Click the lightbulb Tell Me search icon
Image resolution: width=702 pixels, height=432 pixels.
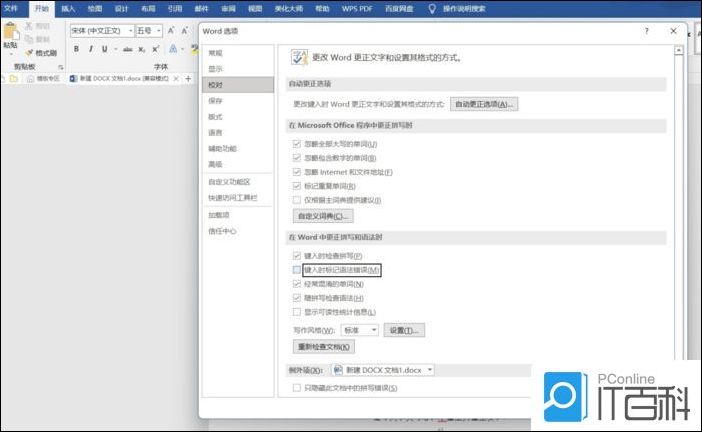point(432,9)
